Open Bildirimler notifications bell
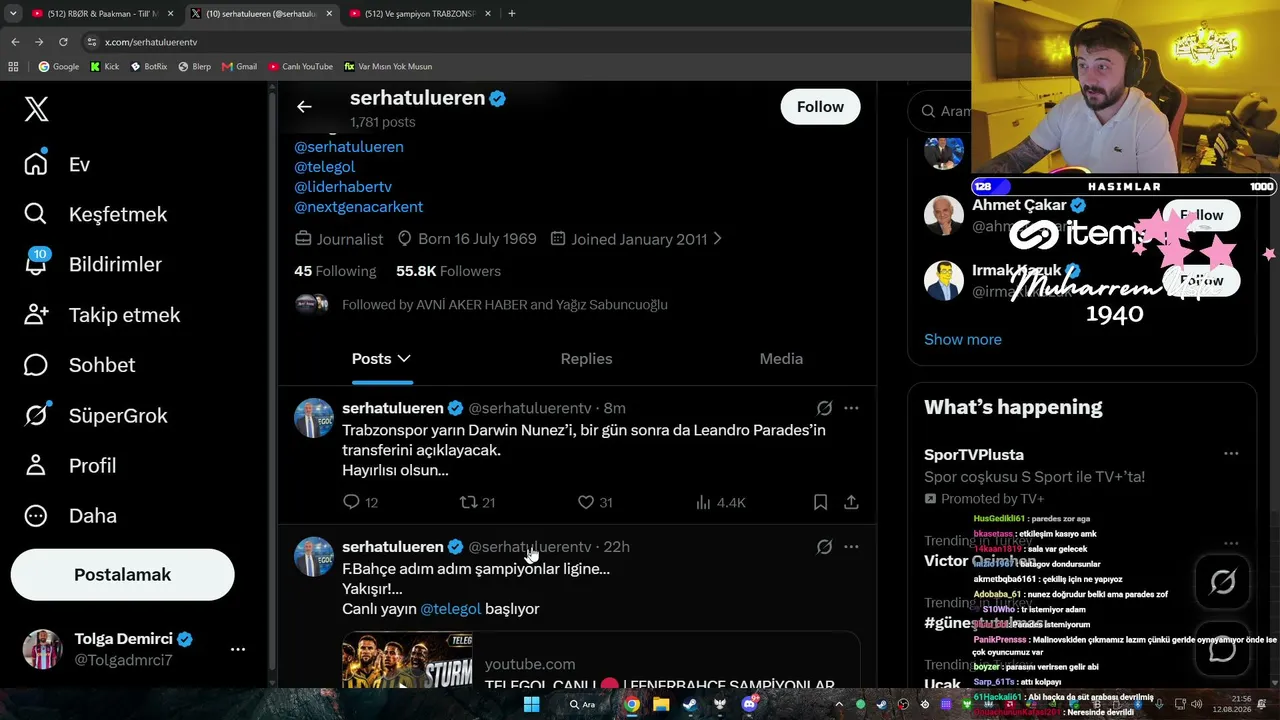 (x=92, y=264)
